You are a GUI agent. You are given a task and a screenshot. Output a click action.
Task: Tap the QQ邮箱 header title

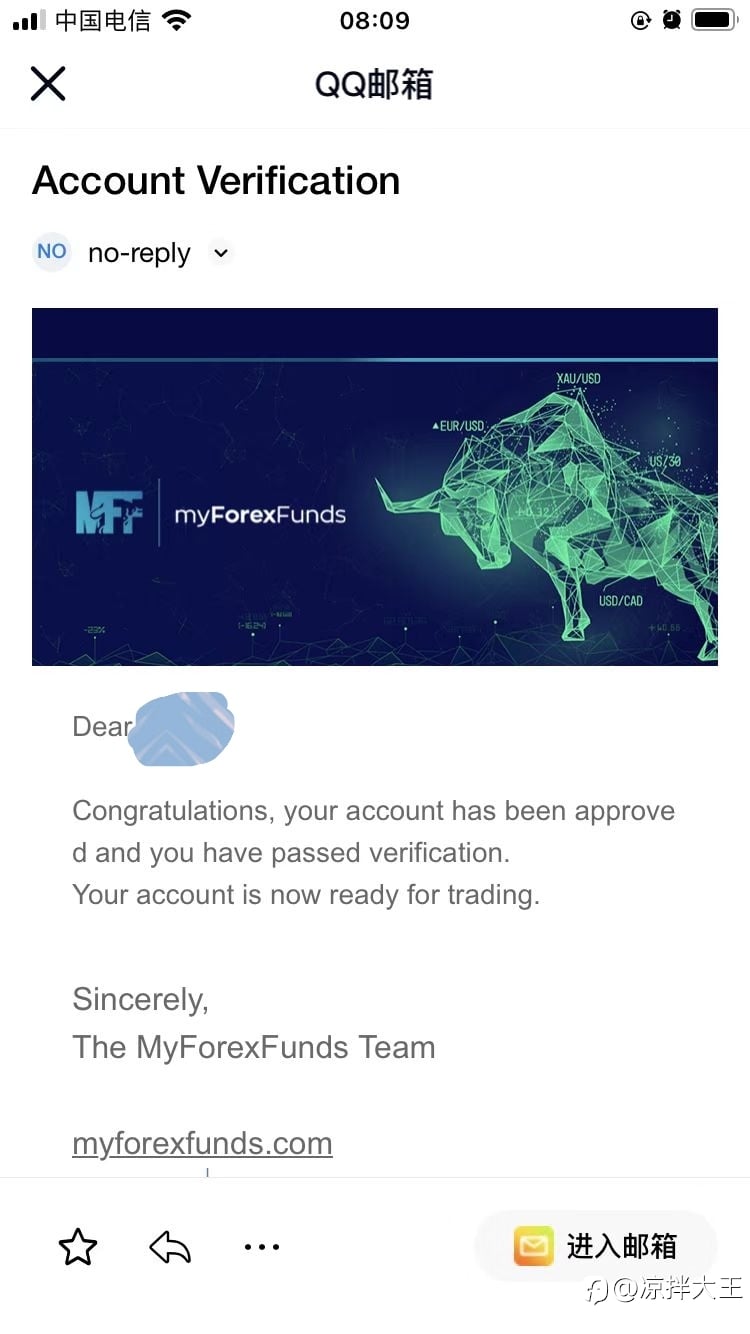coord(374,85)
